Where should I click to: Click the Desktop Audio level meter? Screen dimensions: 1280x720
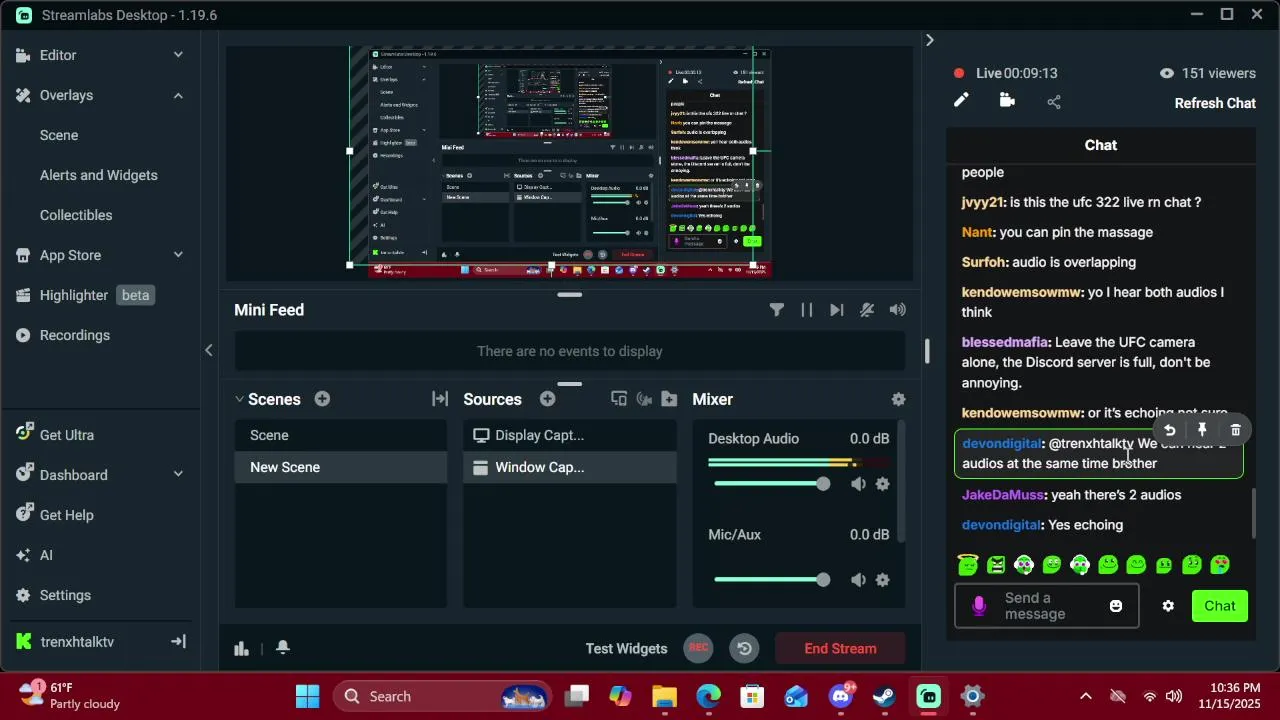click(798, 463)
